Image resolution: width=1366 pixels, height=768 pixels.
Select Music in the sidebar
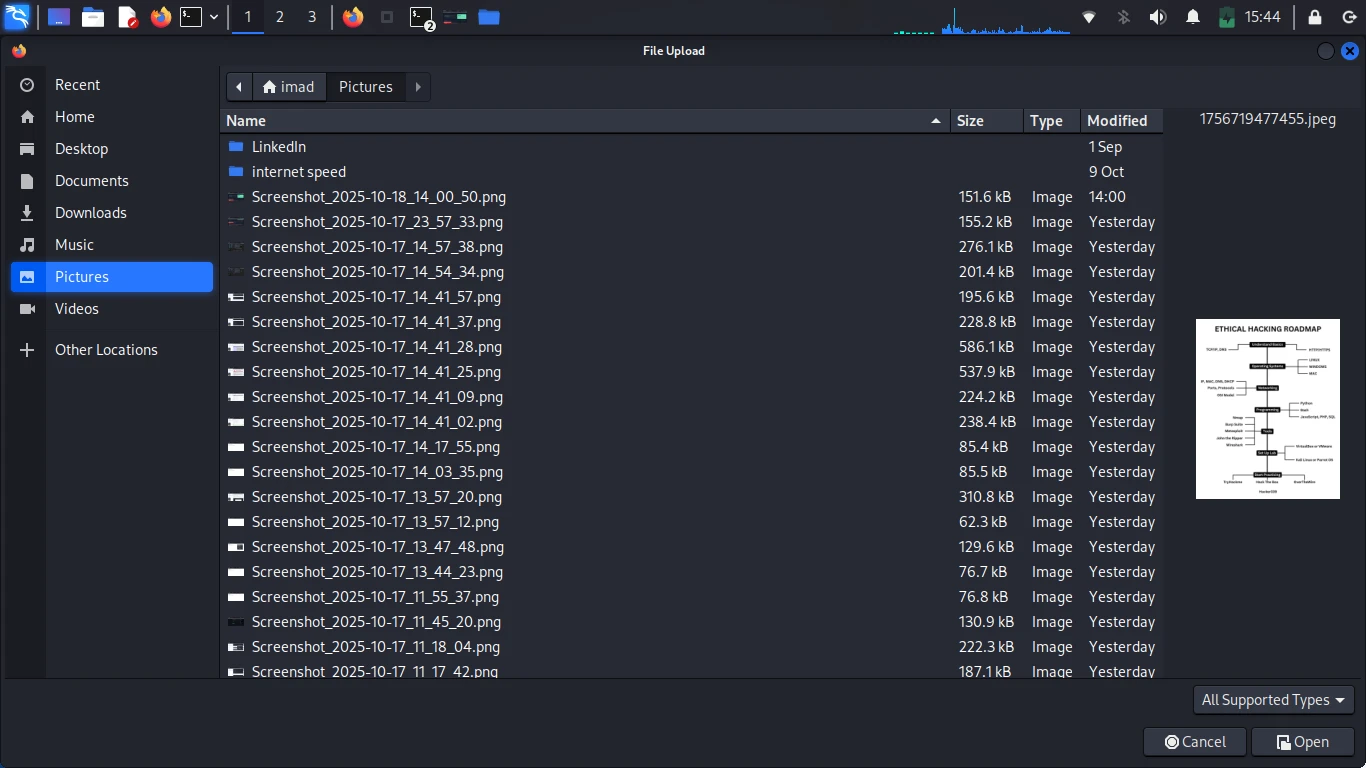74,245
